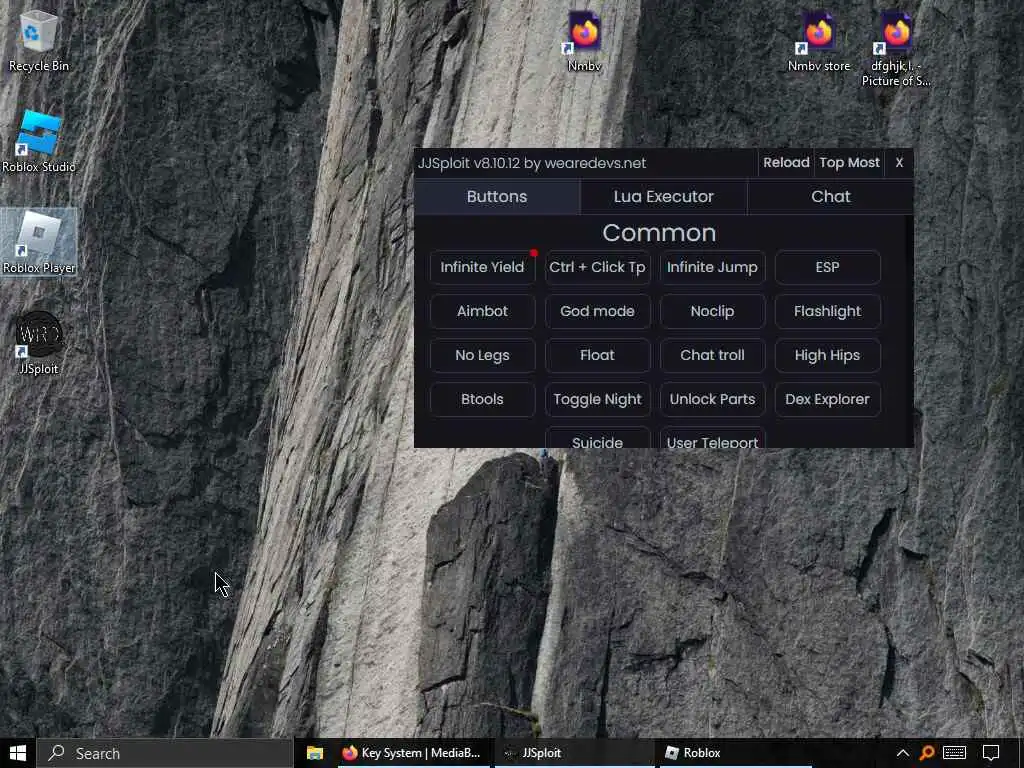Open the touch keyboard tray icon
This screenshot has width=1024, height=768.
coord(954,753)
